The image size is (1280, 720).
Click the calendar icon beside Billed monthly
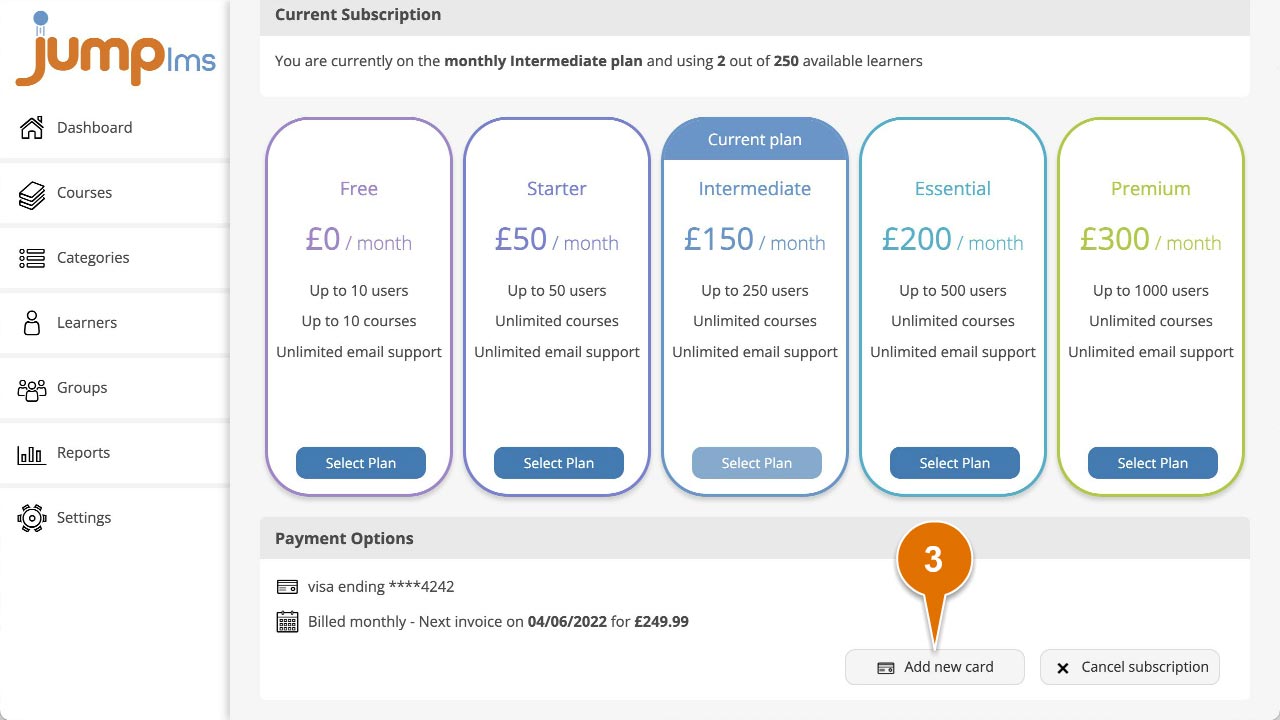tap(287, 622)
